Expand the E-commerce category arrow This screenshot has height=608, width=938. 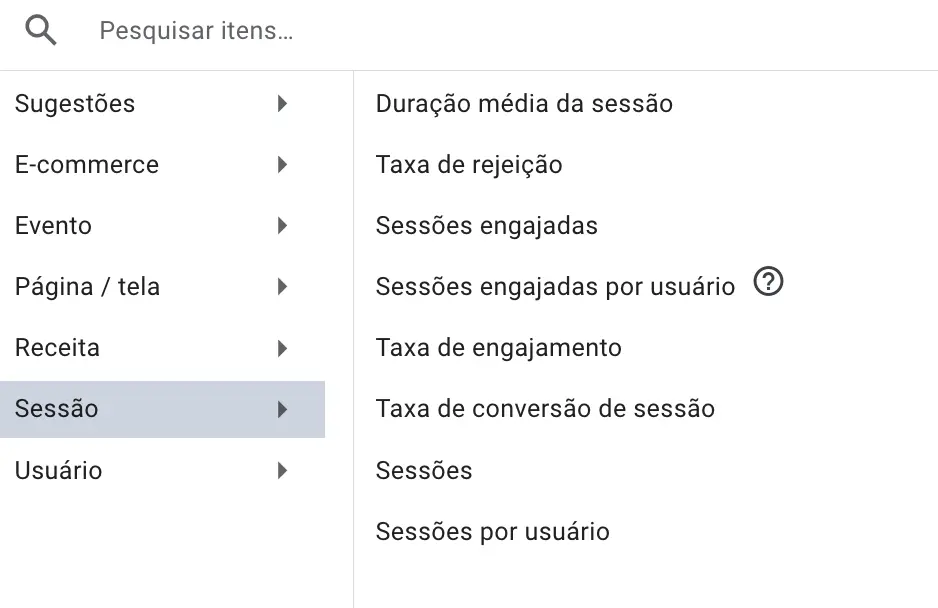pos(283,164)
